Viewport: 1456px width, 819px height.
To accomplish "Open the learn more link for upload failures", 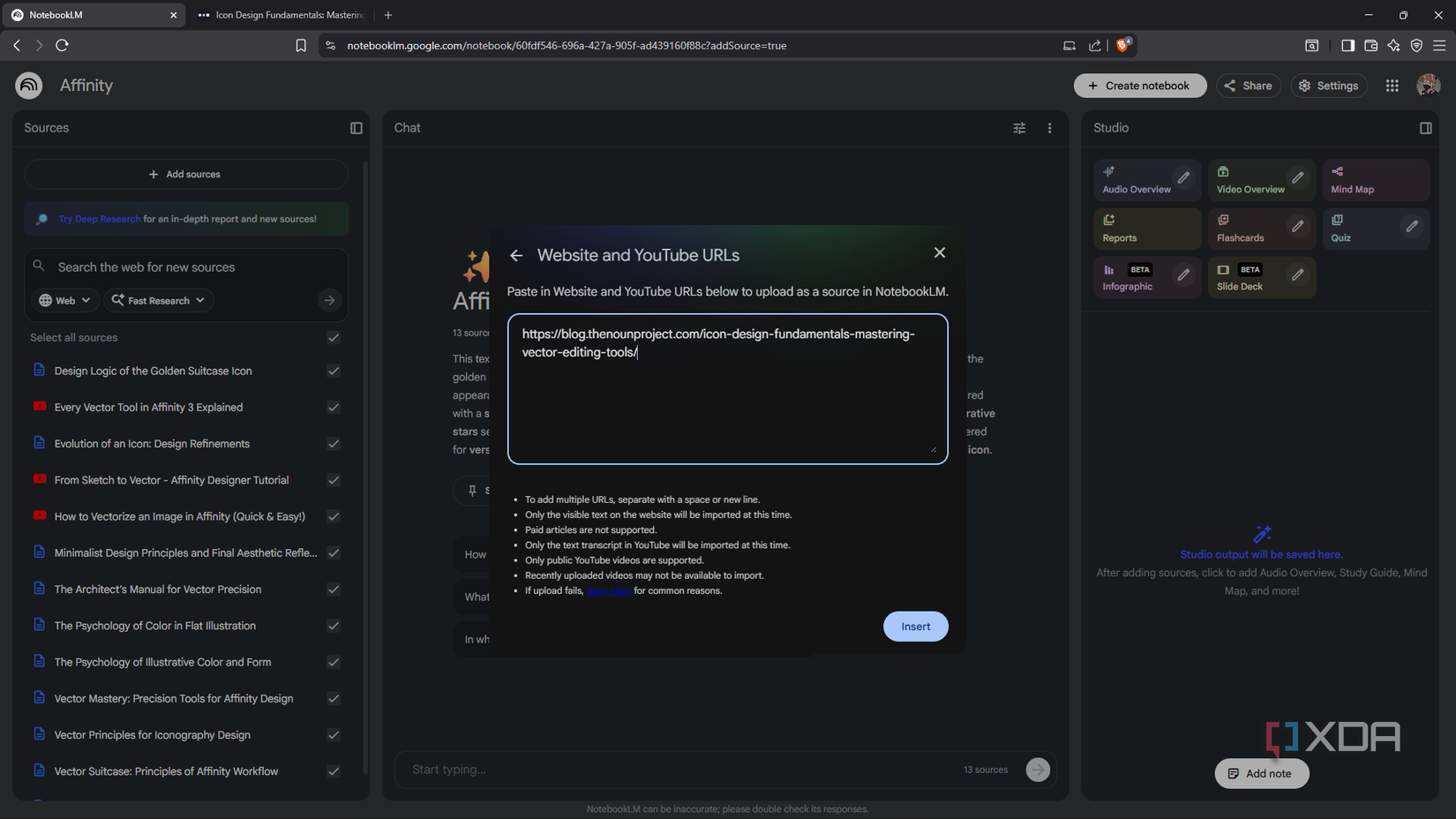I will 609,590.
